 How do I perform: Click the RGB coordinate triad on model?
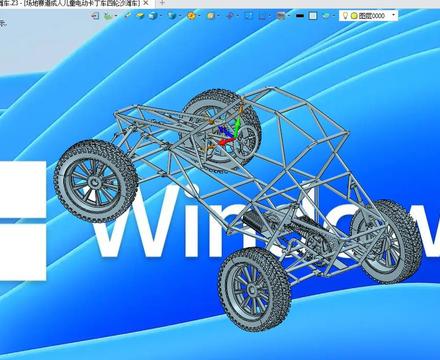229,133
